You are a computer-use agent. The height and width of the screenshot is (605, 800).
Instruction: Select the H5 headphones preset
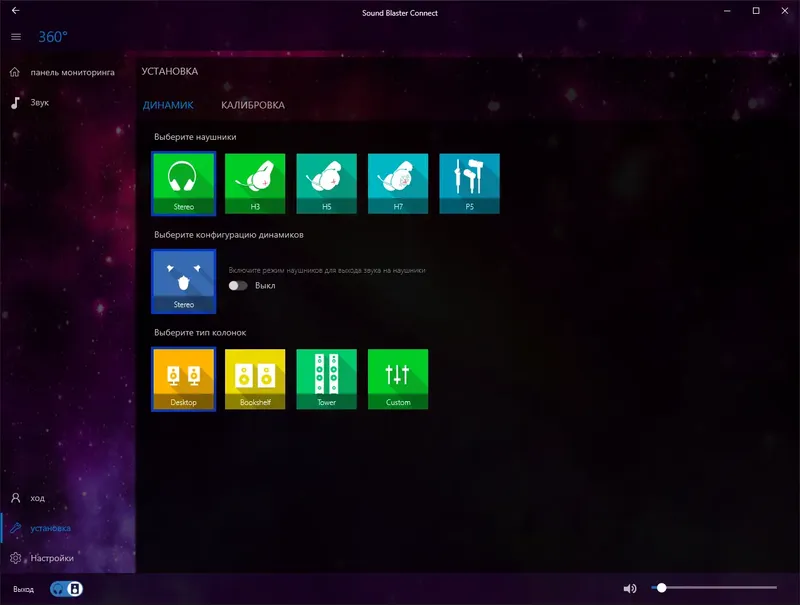tap(327, 182)
